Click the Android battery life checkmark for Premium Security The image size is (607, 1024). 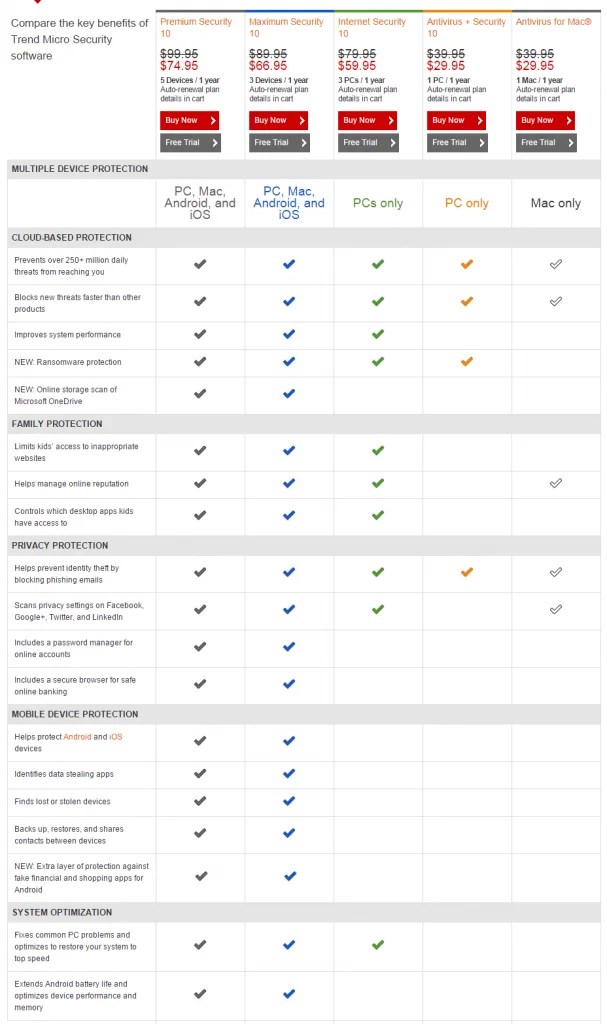200,992
